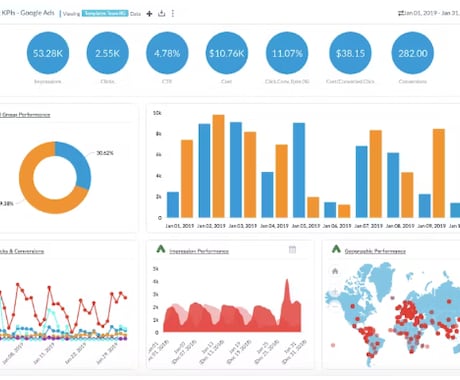Viewport: 460px width, 380px height.
Task: Click the Google Ads logo beside Impression Performance
Action: 161,249
